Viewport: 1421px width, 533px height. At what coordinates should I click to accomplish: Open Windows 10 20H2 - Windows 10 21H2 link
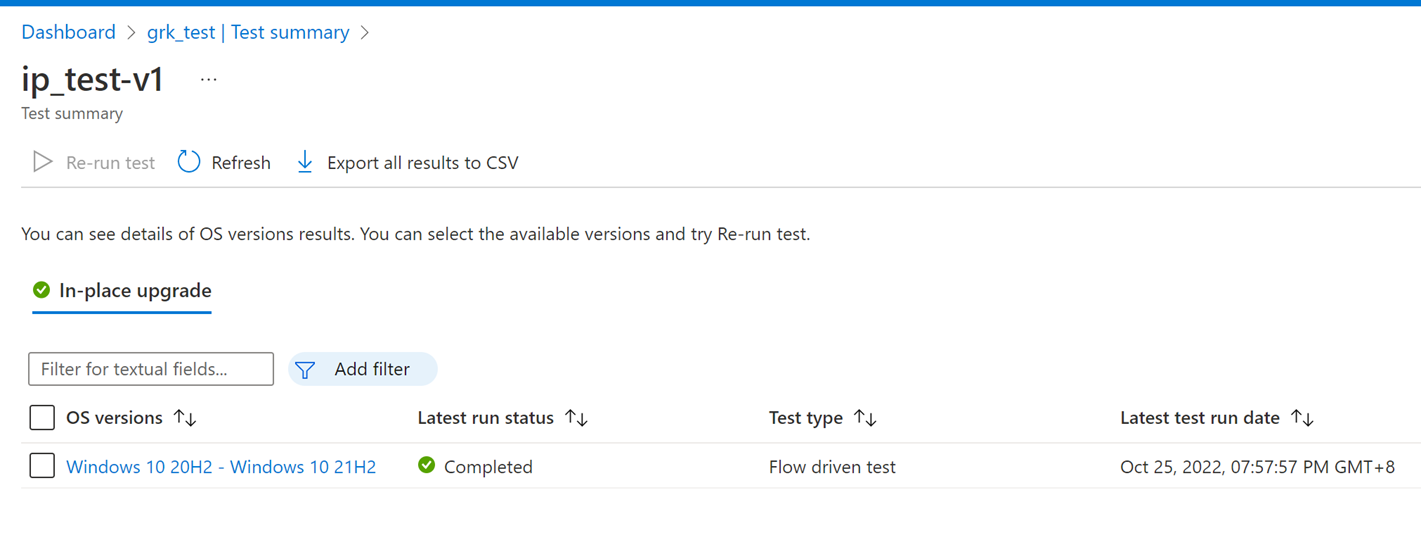click(x=221, y=467)
